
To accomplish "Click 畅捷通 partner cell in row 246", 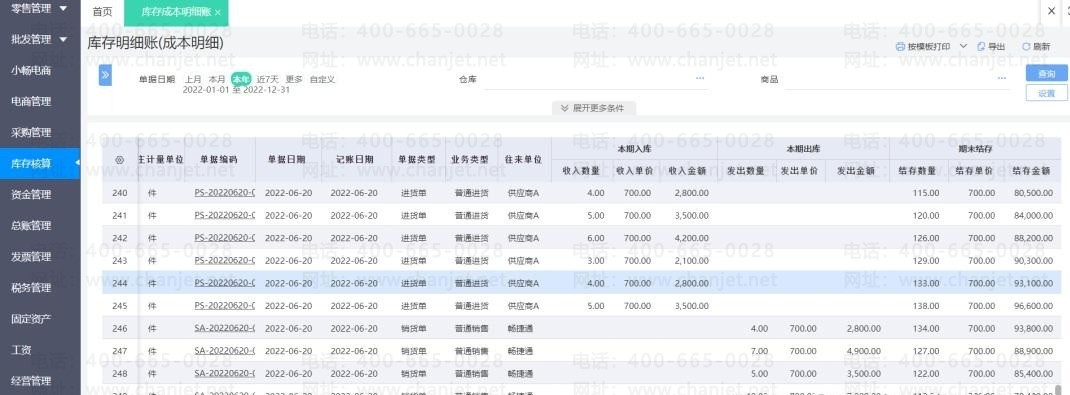I will pyautogui.click(x=521, y=328).
